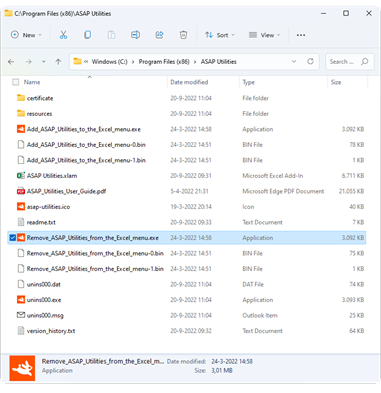Click the 3.093 KB size cell
The image size is (381, 393).
pos(353,300)
